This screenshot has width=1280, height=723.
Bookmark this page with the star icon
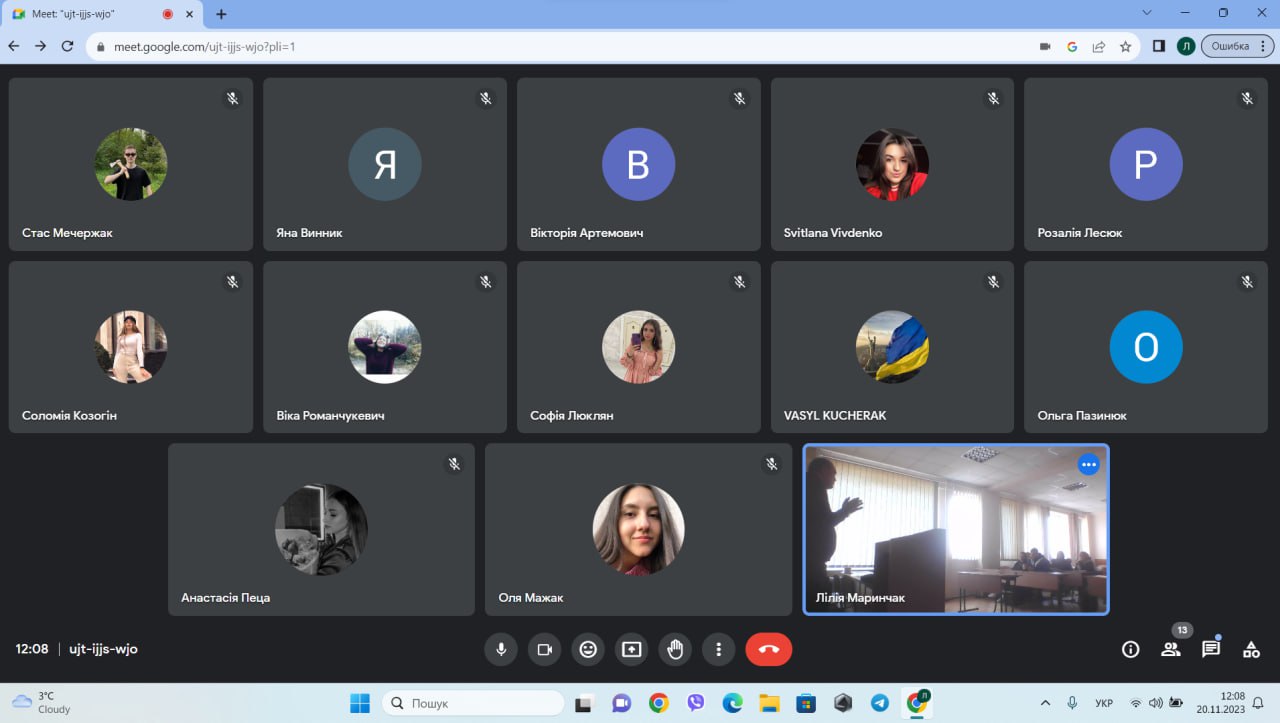(1125, 46)
